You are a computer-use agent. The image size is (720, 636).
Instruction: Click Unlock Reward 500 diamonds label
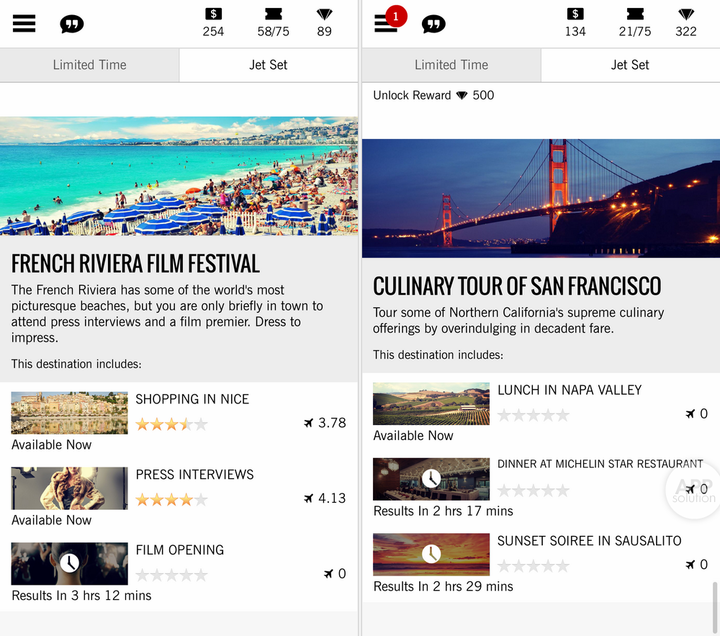[433, 96]
